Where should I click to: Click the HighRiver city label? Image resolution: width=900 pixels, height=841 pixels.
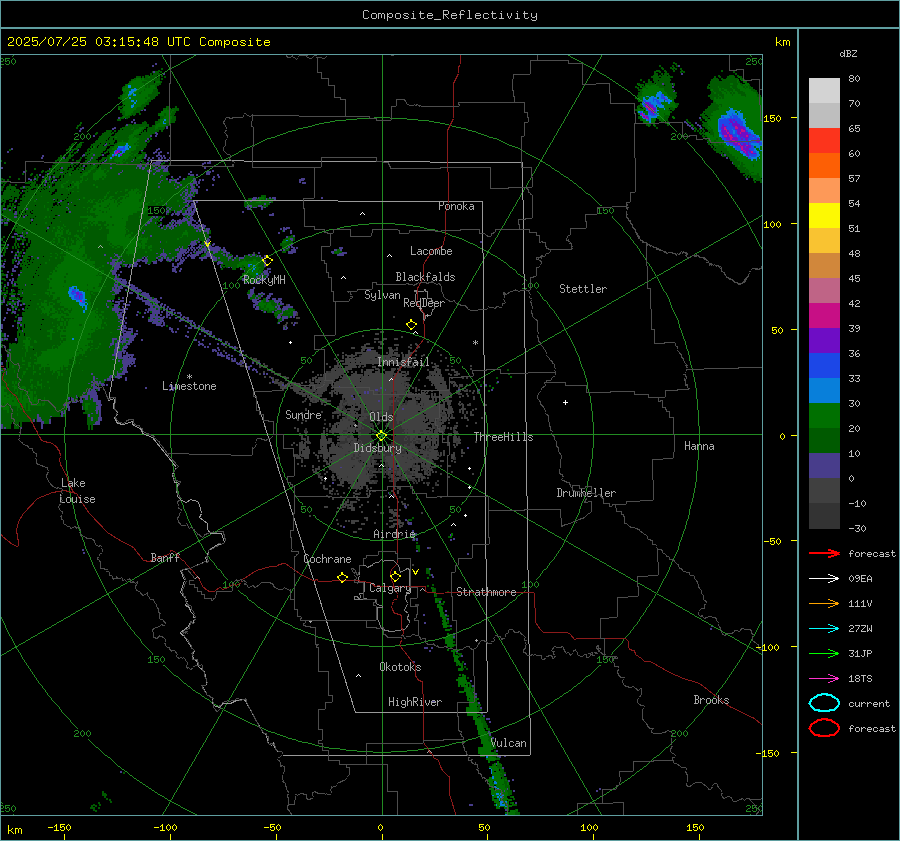(415, 702)
